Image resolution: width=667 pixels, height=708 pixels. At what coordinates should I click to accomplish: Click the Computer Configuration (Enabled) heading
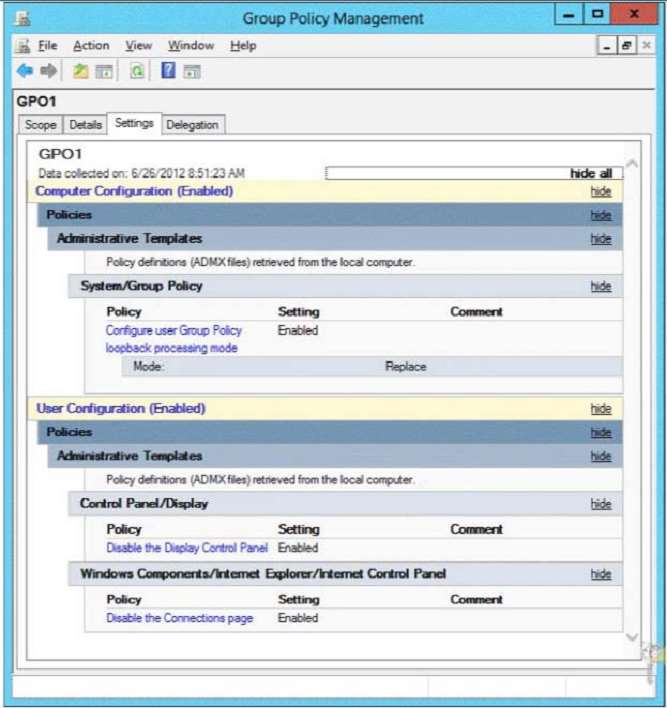[134, 191]
